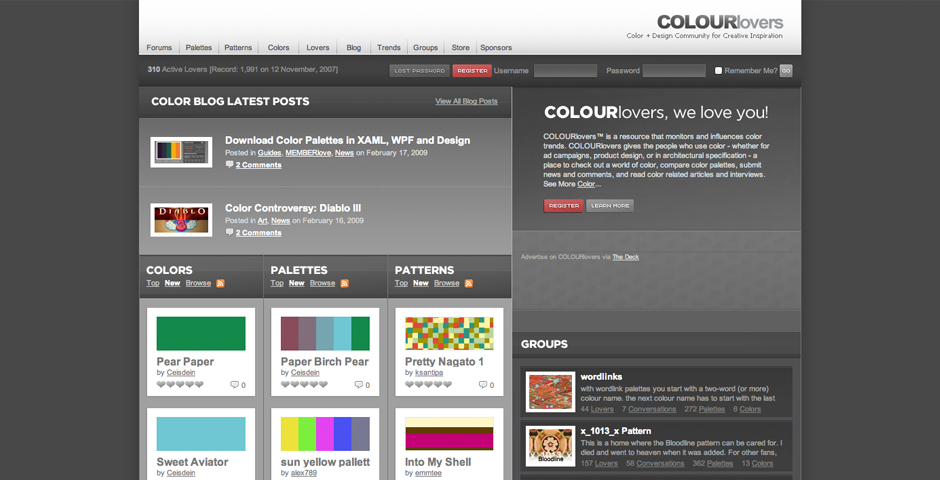
Task: Click the Pear Paper green color swatch
Action: pyautogui.click(x=201, y=333)
